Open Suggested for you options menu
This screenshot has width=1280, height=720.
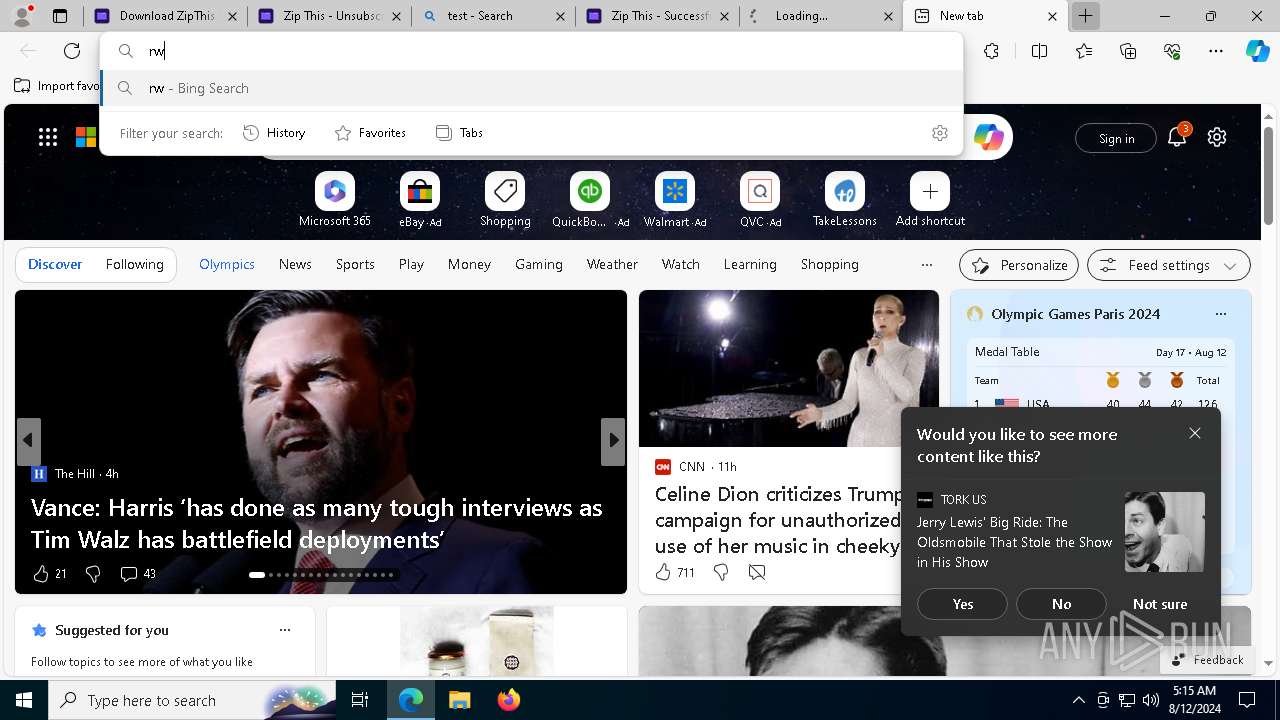coord(285,630)
